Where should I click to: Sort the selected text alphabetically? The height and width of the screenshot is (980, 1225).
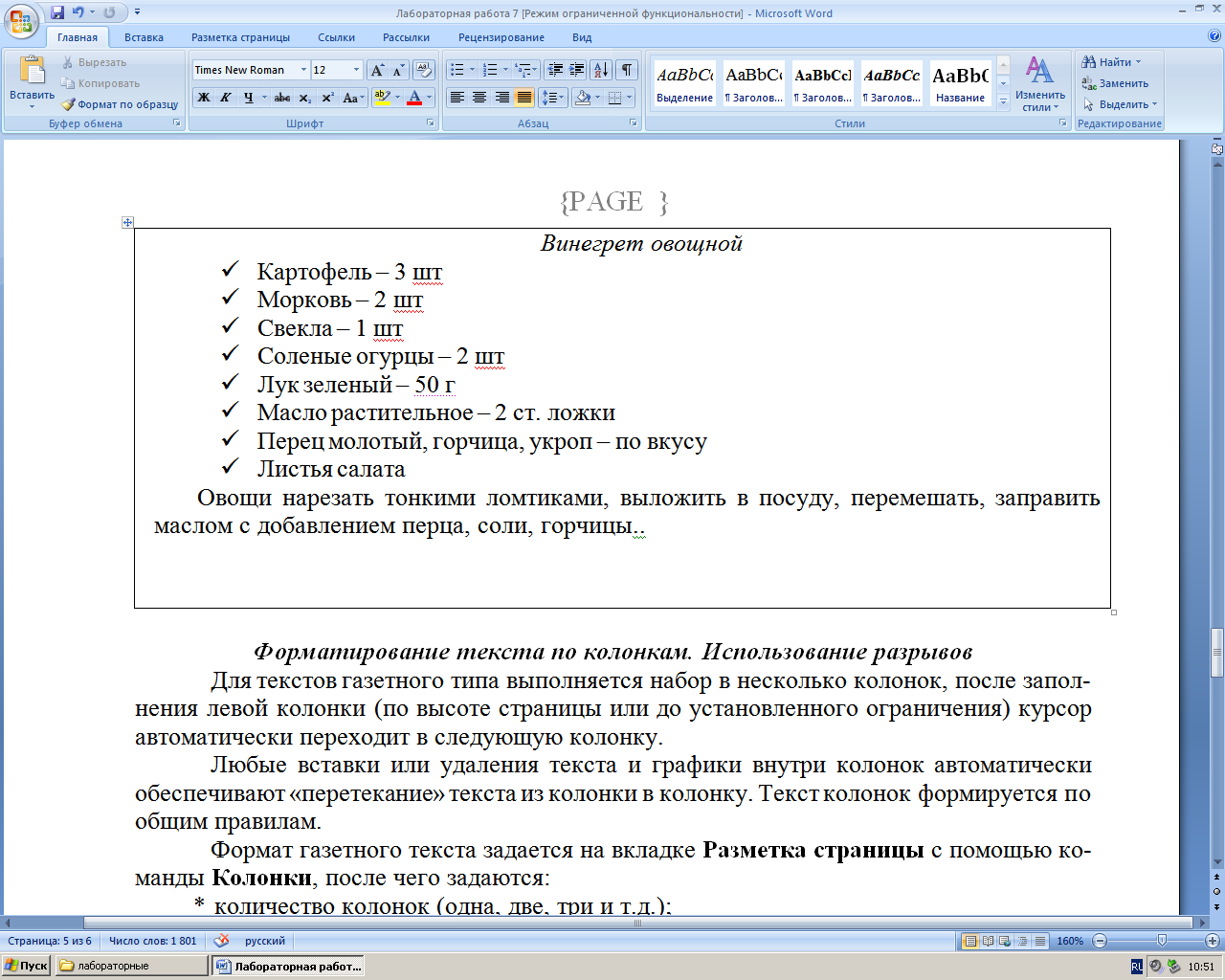tap(601, 70)
